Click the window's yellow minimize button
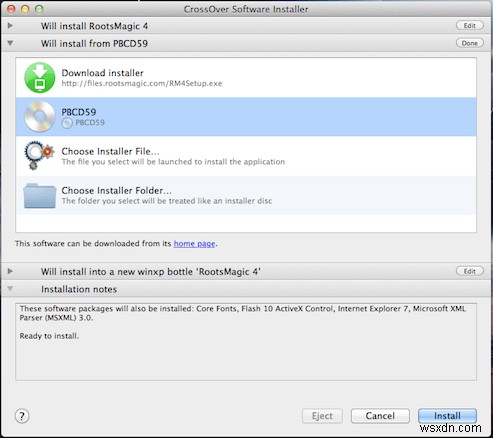 [25, 9]
